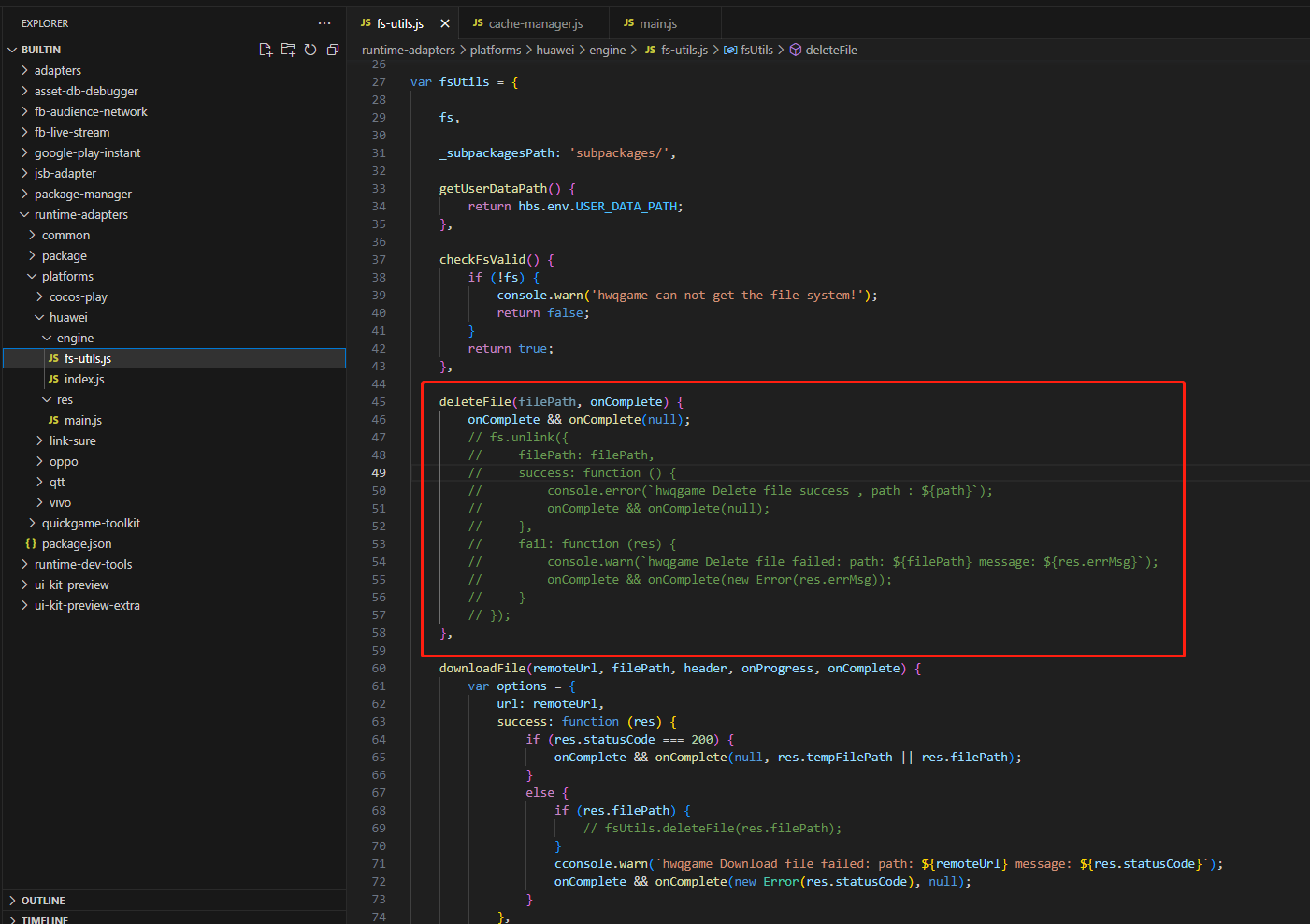The image size is (1310, 924).
Task: Expand the quickgame-toolkit folder
Action: pyautogui.click(x=91, y=523)
